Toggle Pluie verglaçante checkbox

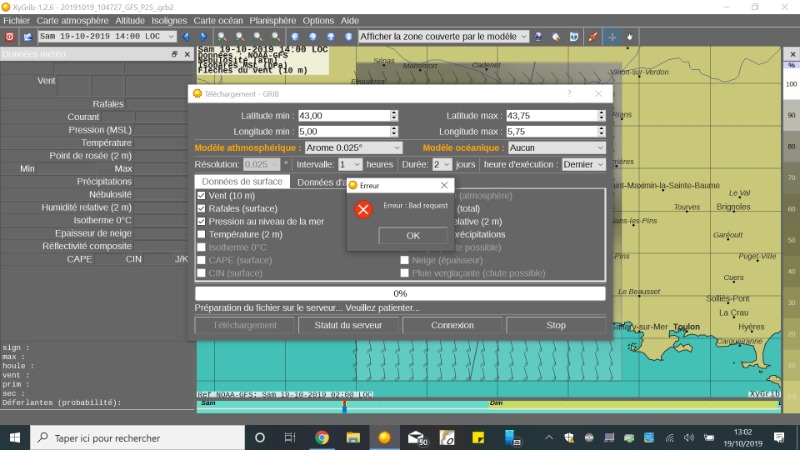[405, 273]
